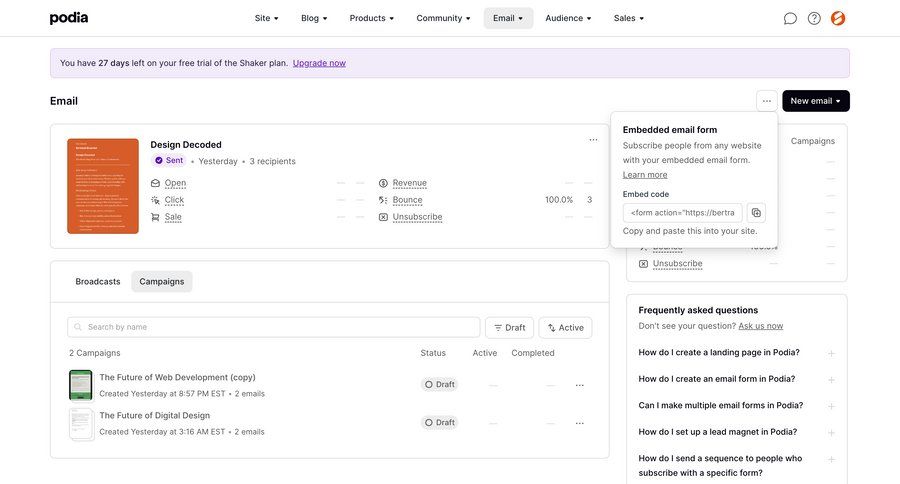Select the Campaigns tab
Image resolution: width=900 pixels, height=484 pixels.
coord(162,281)
